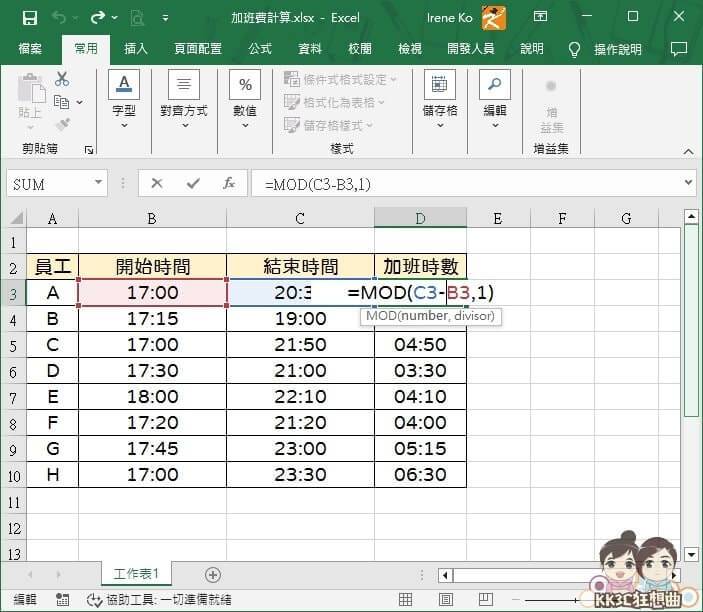
Task: Click vertical scrollbar down arrow
Action: (691, 554)
